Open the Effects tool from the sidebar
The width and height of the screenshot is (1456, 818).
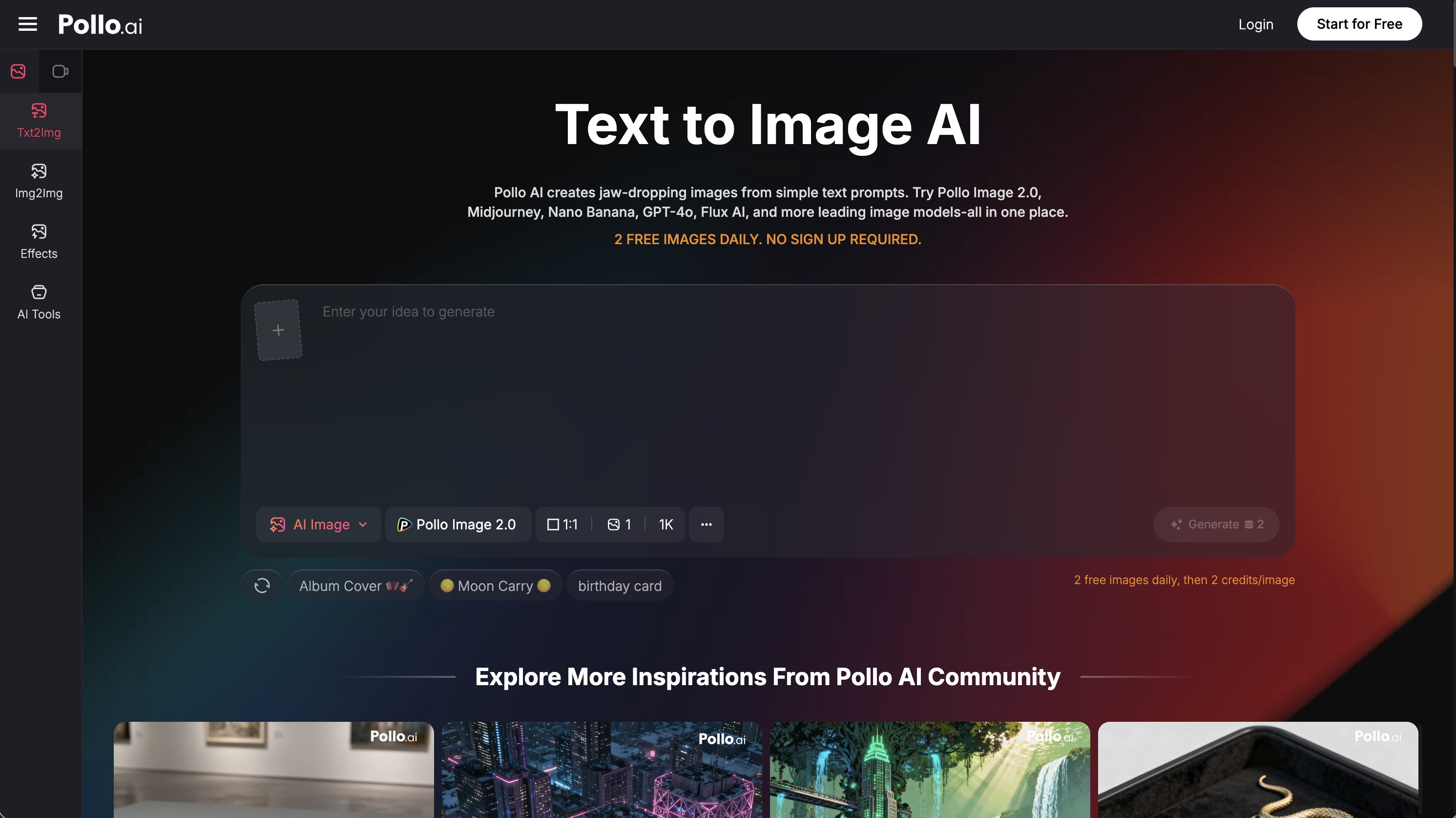[39, 241]
